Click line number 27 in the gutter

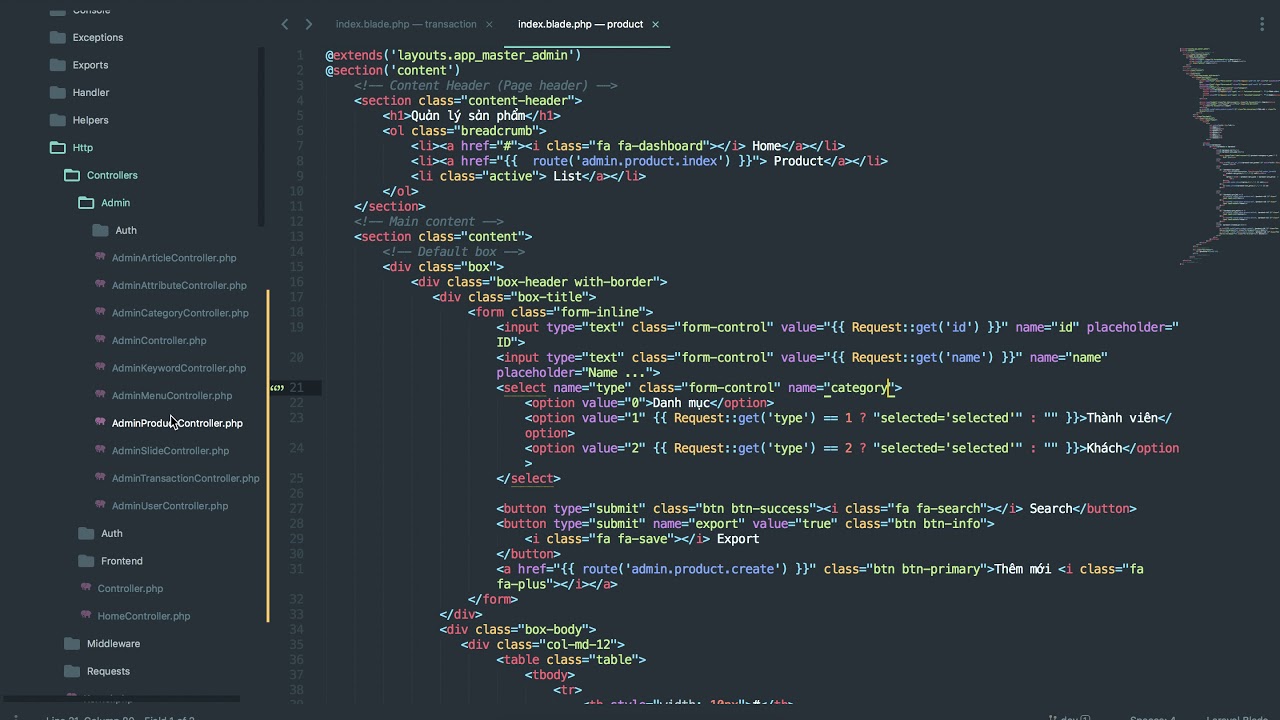pos(297,509)
